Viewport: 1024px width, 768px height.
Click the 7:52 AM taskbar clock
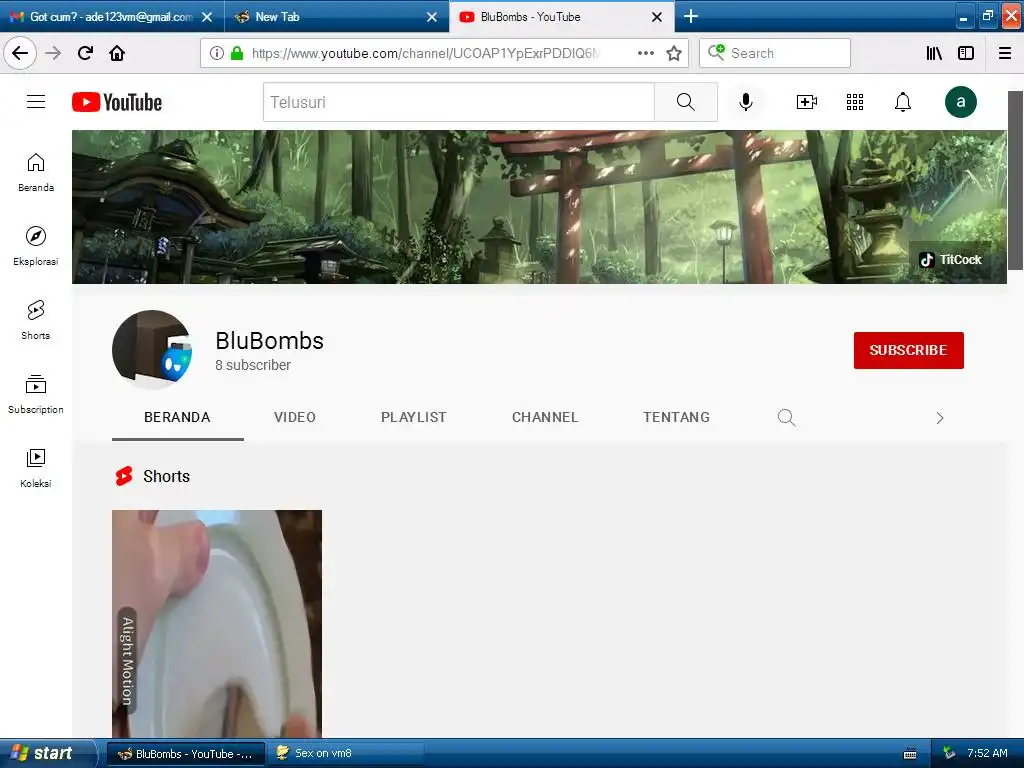point(987,754)
